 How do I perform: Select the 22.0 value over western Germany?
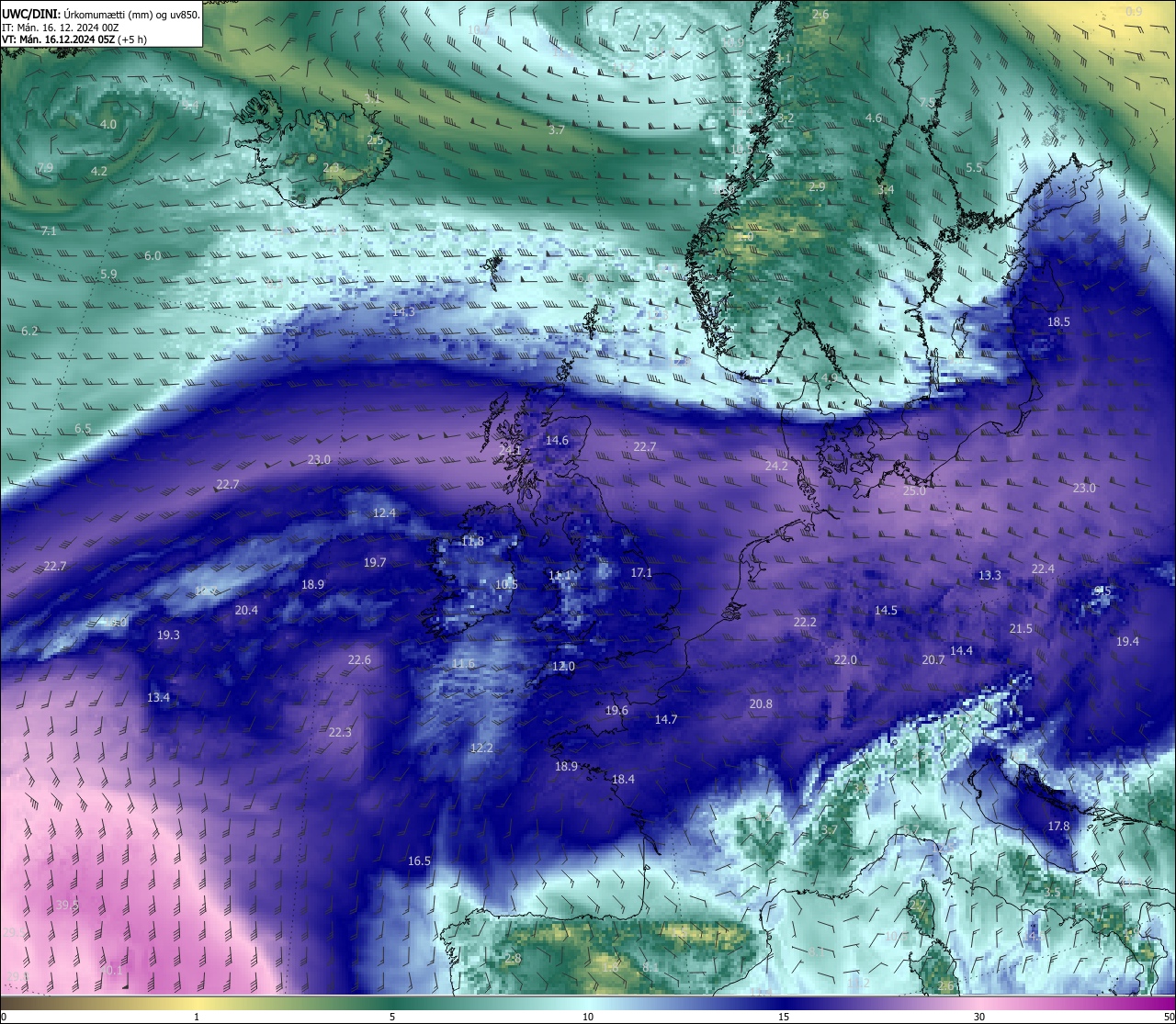845,660
